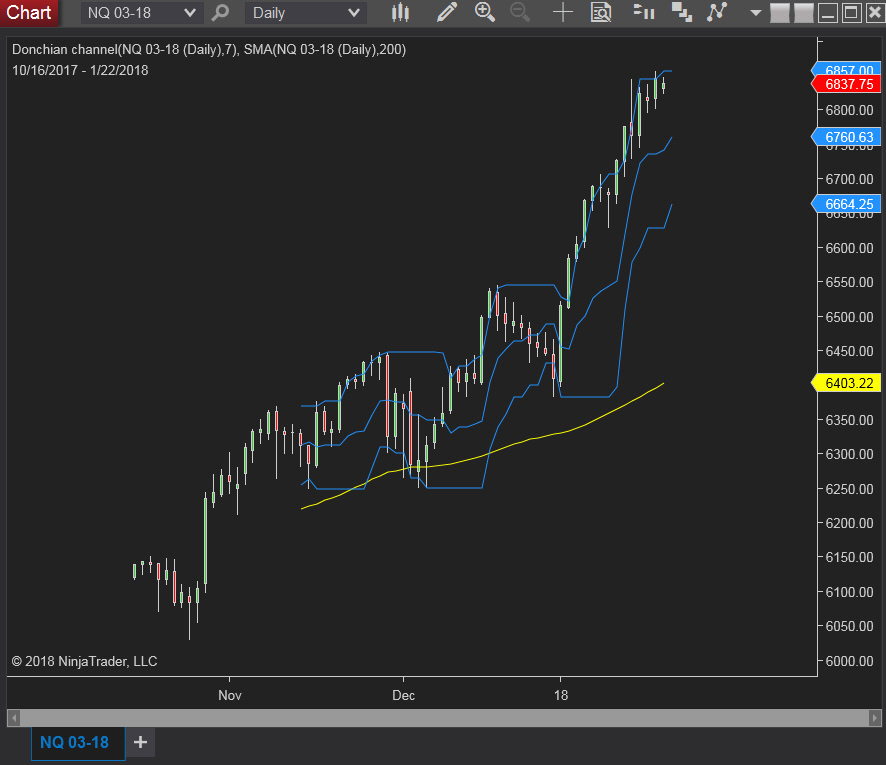Click the date range 10/16/2017 - 1/22/2018 text

point(80,71)
